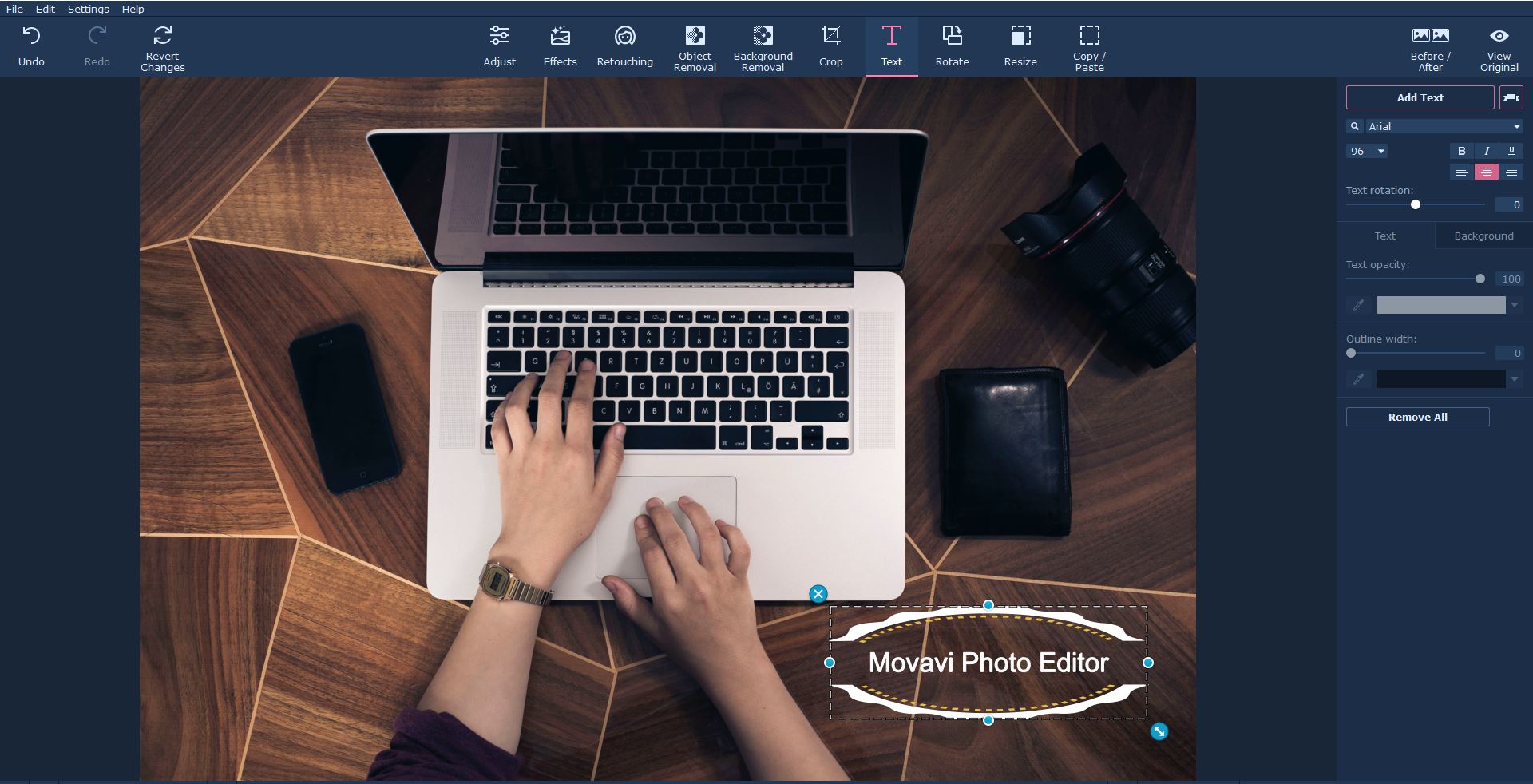
Task: Align text to the left
Action: [x=1461, y=172]
